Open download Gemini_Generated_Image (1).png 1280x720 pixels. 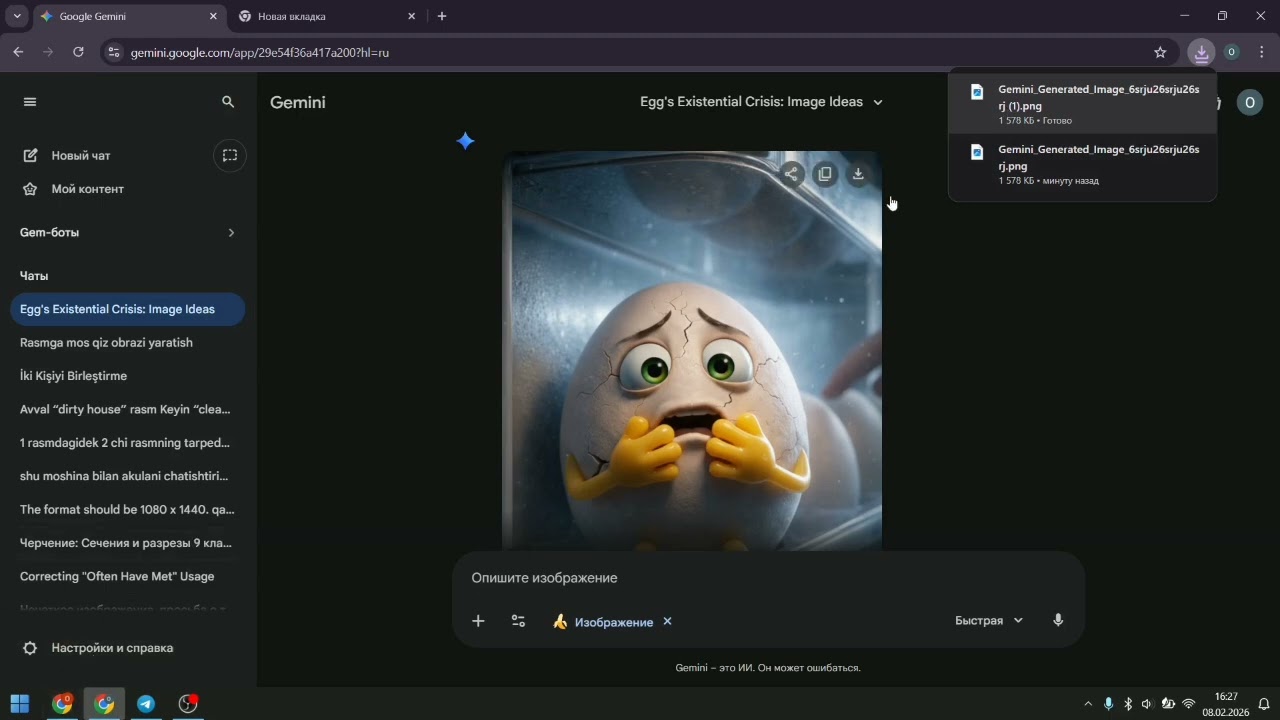coord(1083,104)
